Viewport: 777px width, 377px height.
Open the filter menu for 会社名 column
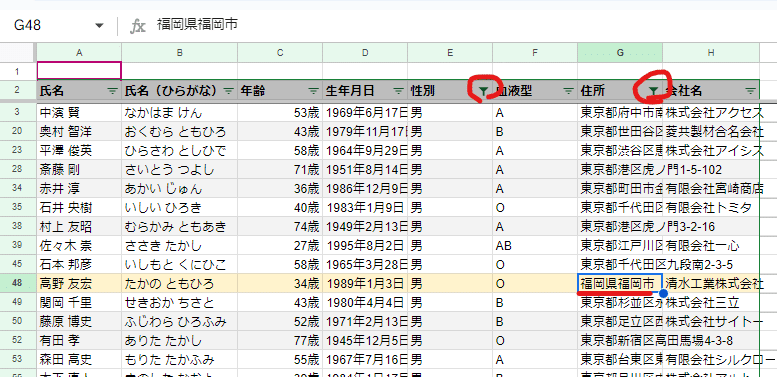(751, 91)
